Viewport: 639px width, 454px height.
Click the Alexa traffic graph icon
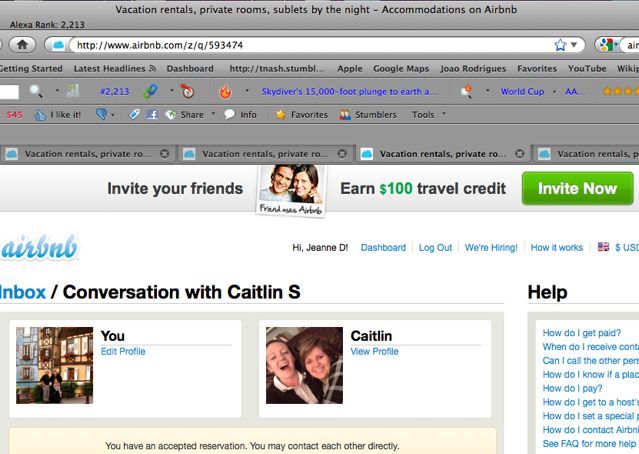(73, 91)
